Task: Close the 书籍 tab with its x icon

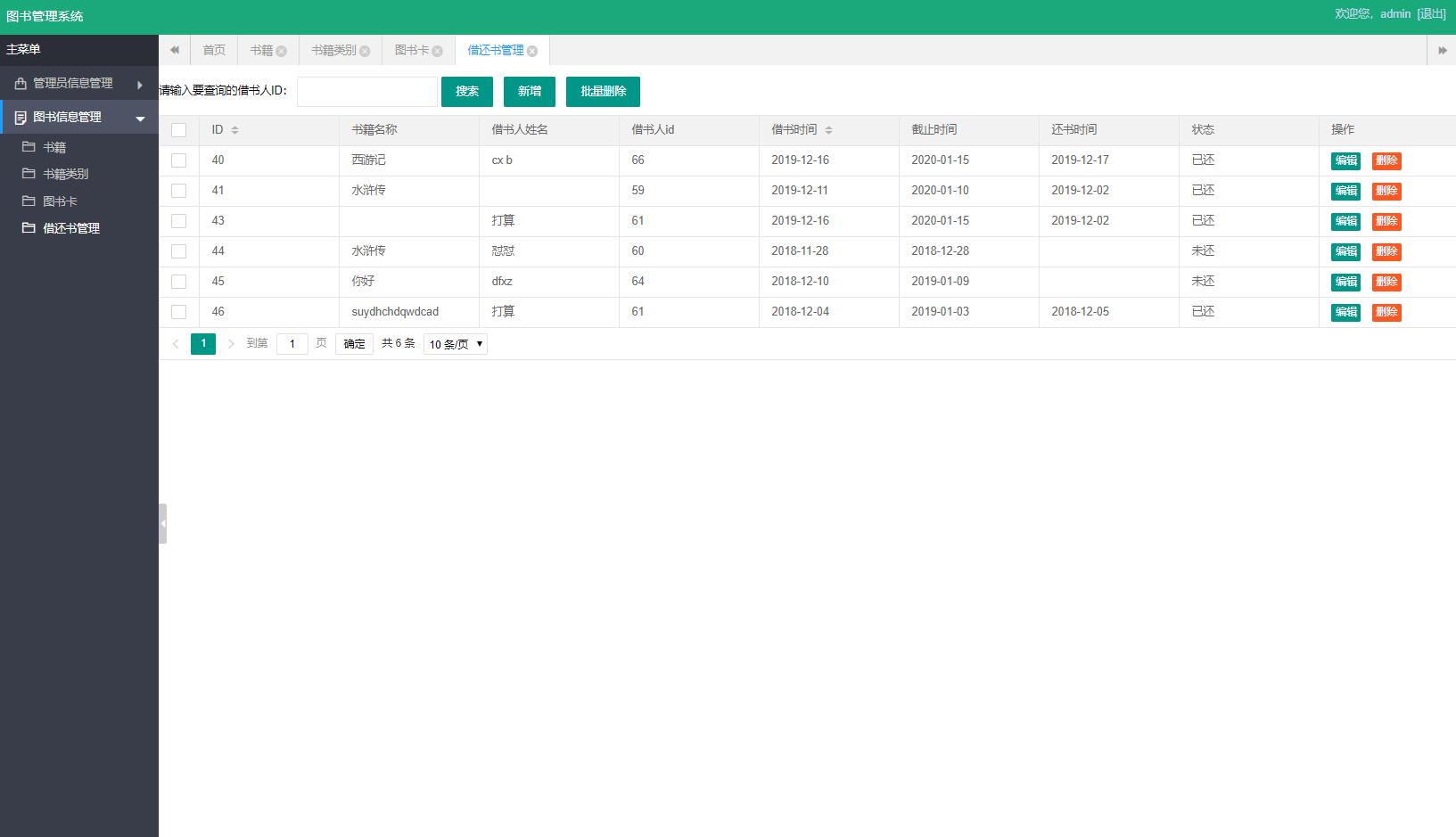Action: pos(281,51)
